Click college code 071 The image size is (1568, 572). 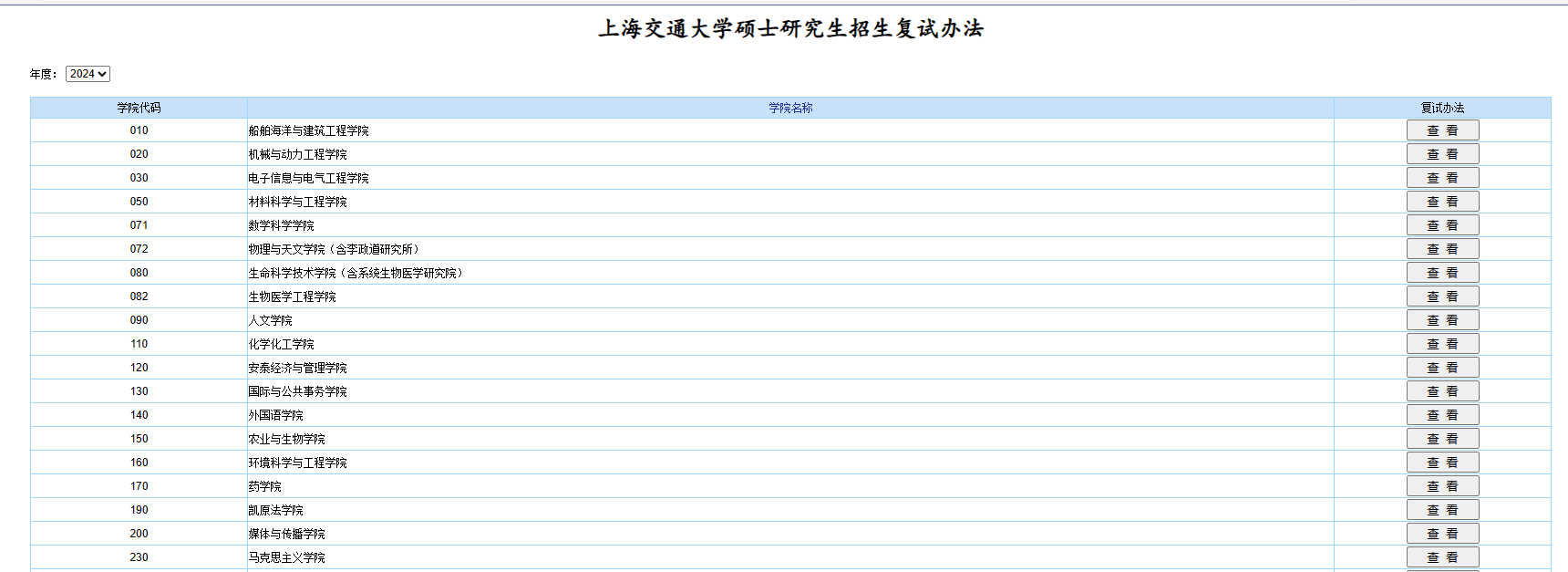(x=139, y=225)
